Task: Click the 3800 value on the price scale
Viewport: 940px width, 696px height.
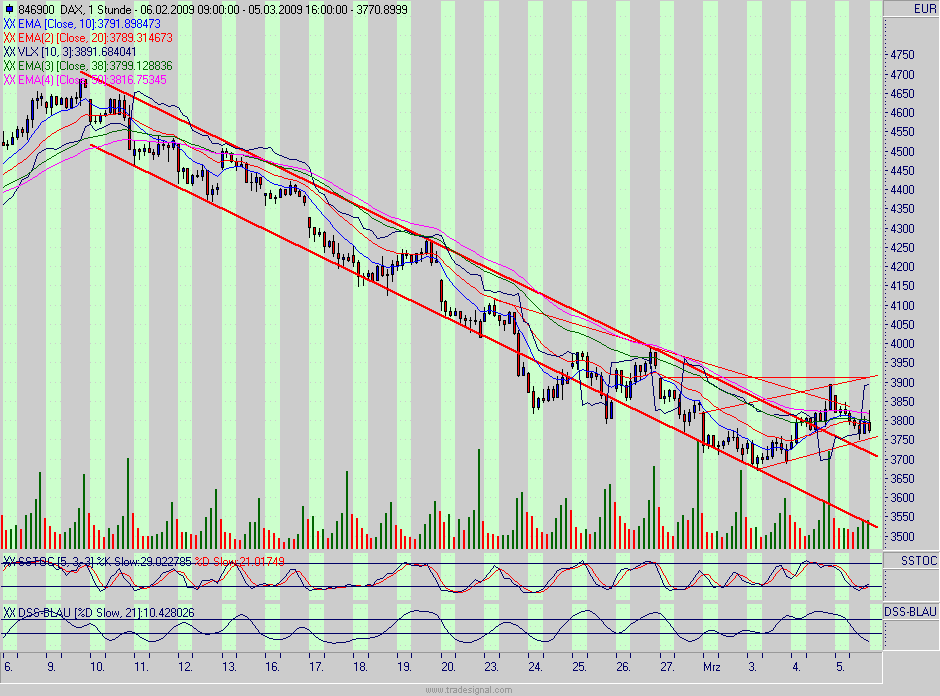Action: tap(900, 422)
